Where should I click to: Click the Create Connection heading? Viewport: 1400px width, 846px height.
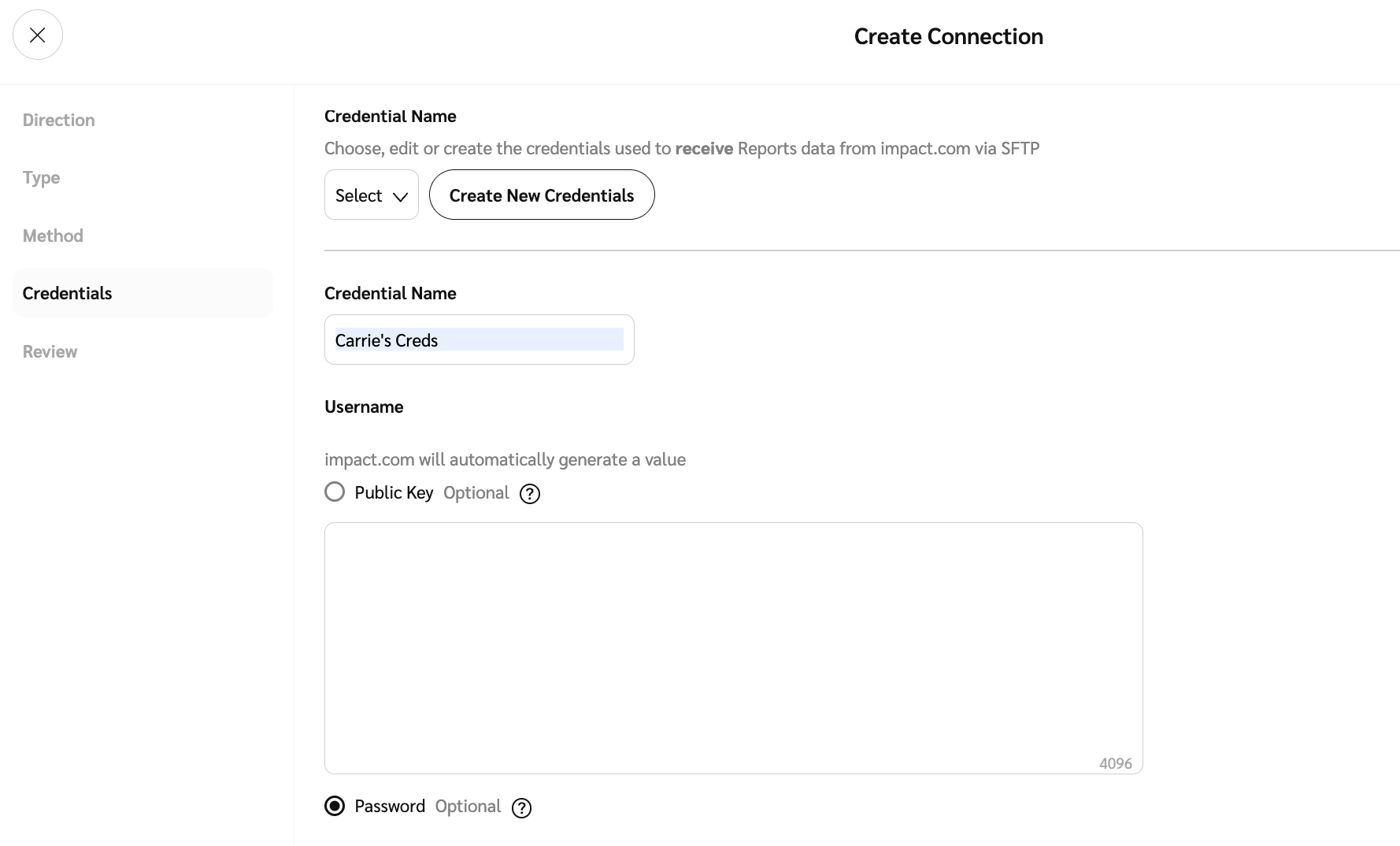click(x=948, y=36)
